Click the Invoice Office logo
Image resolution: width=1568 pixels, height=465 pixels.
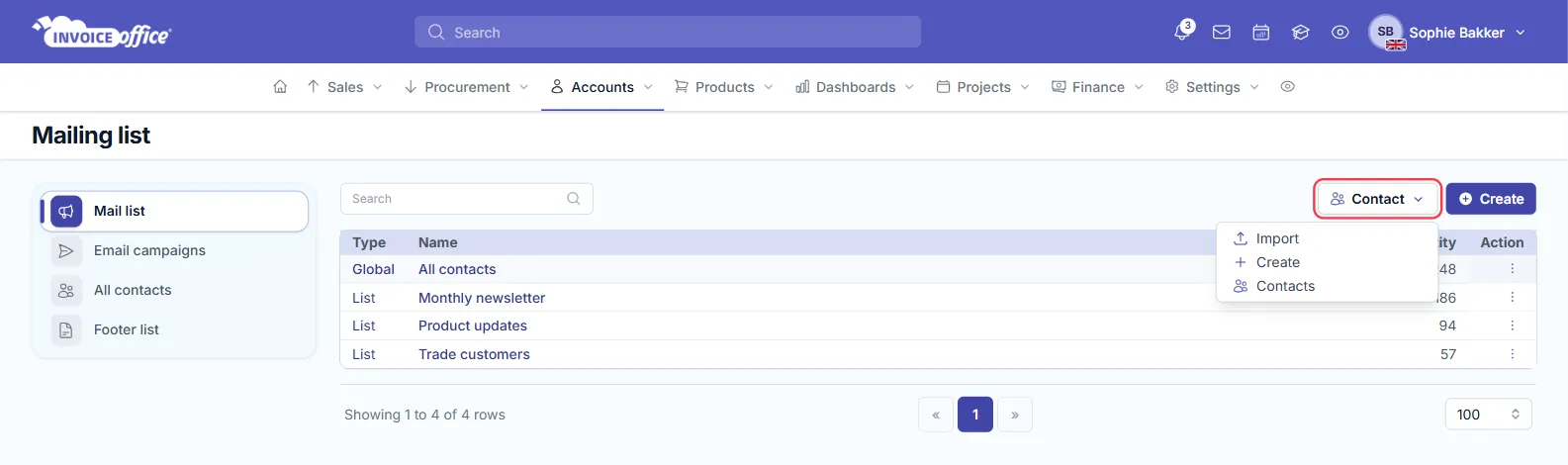[102, 33]
